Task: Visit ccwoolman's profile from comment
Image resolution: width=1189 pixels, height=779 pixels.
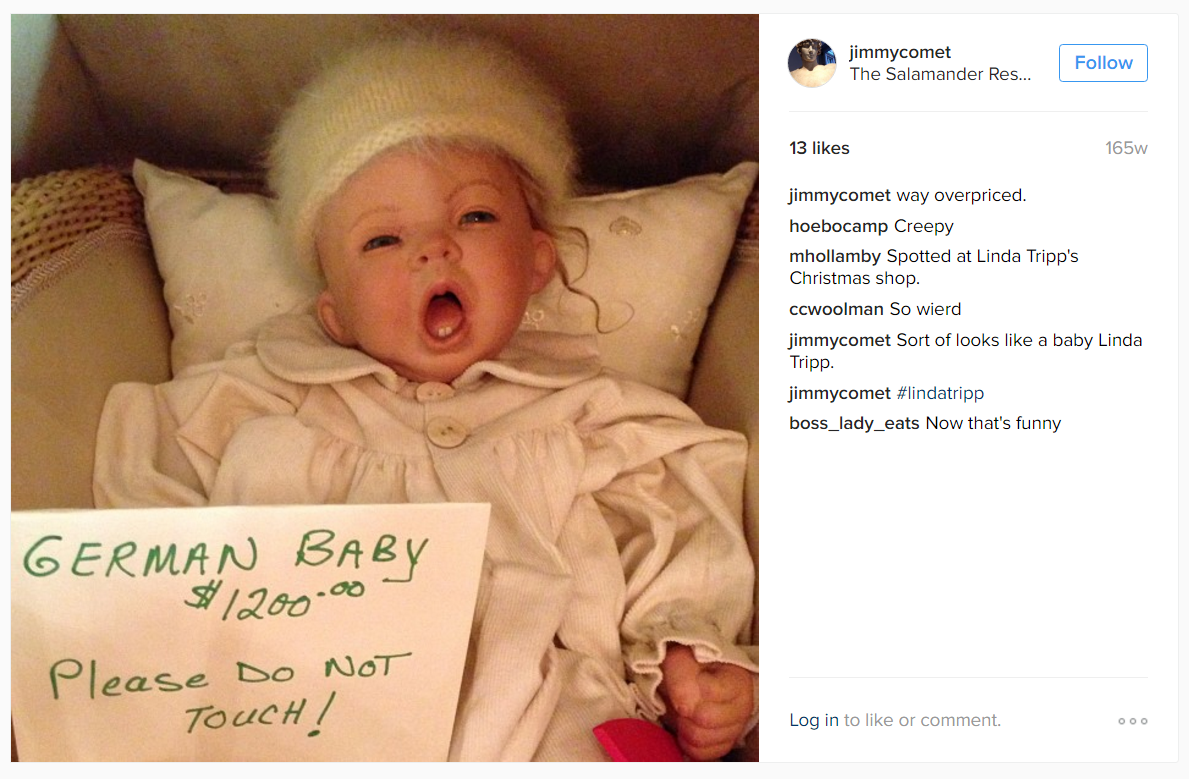Action: (836, 309)
